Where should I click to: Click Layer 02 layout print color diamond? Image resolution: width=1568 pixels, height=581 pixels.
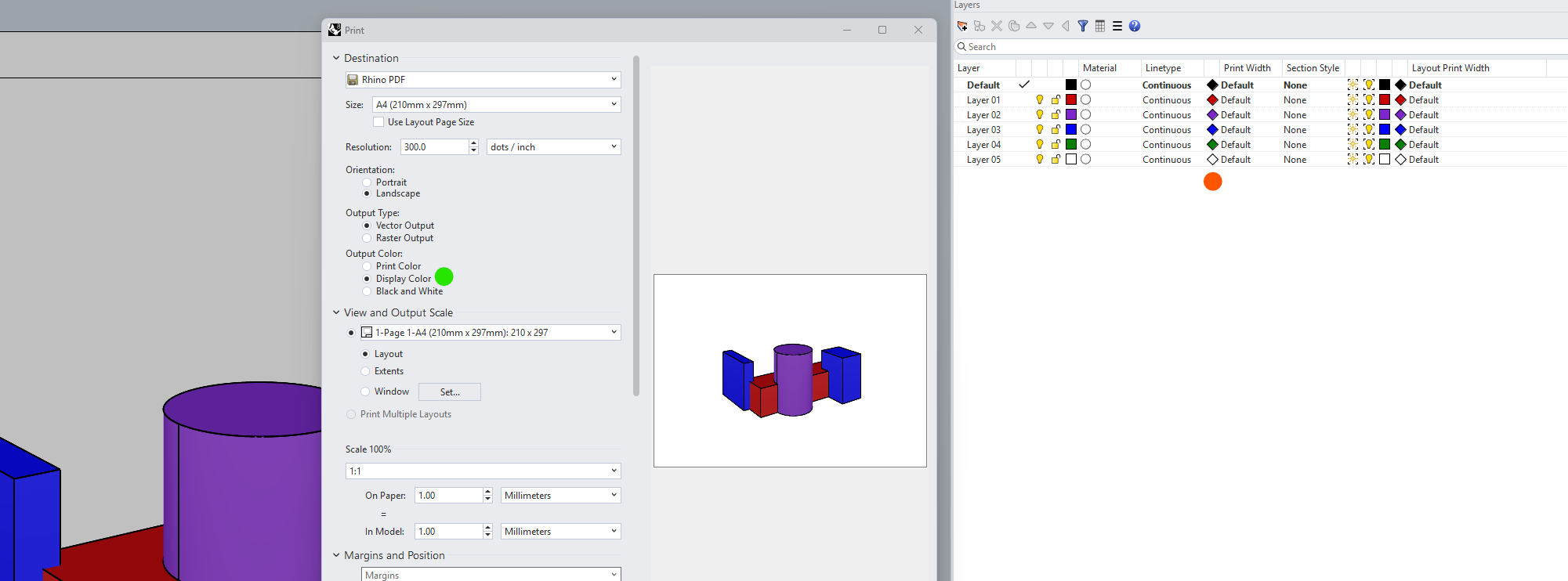pyautogui.click(x=1400, y=114)
